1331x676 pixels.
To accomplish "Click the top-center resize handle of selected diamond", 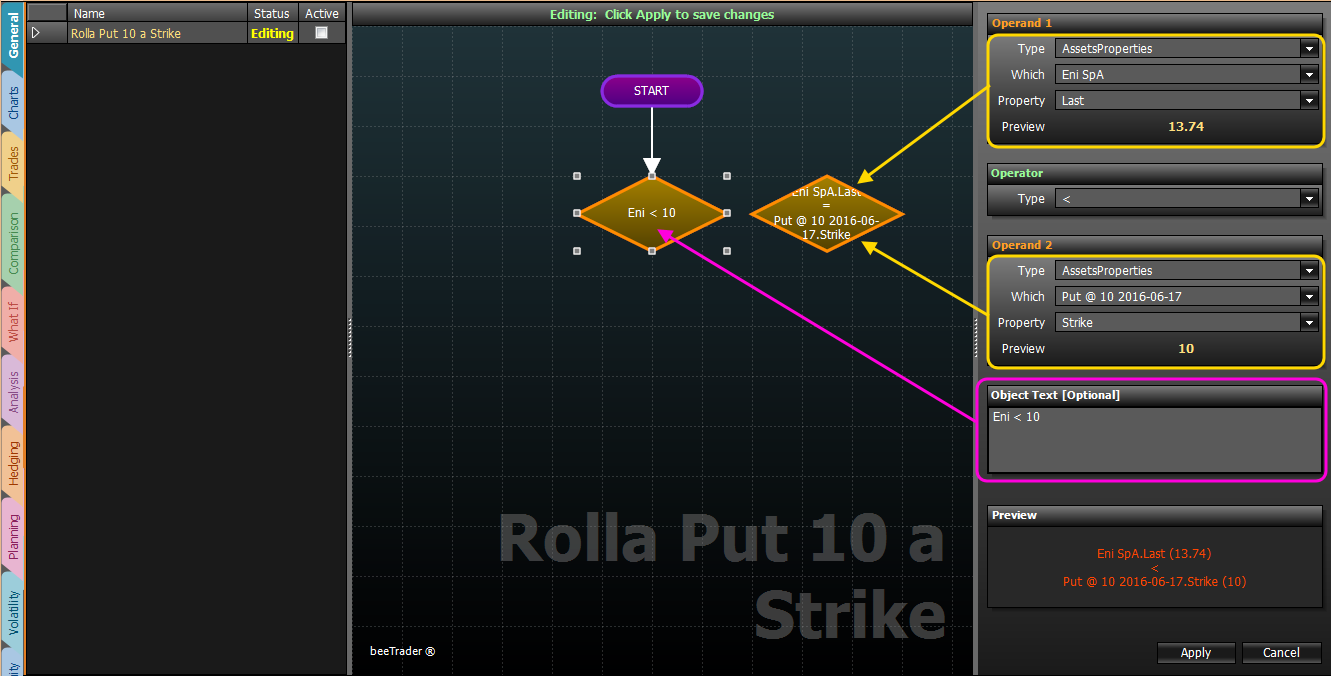I will point(652,176).
